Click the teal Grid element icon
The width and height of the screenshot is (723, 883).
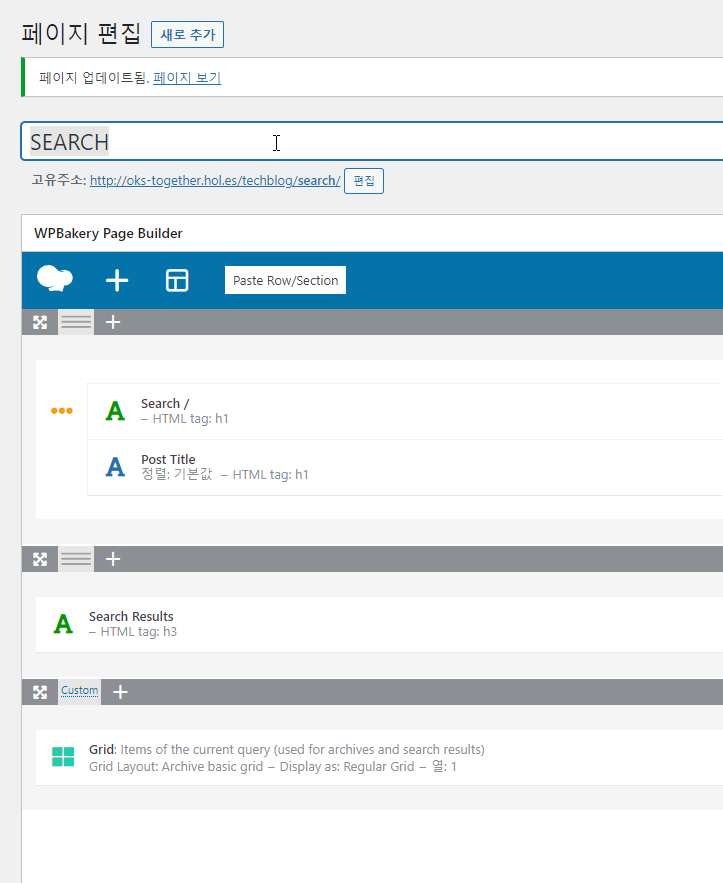pyautogui.click(x=63, y=757)
